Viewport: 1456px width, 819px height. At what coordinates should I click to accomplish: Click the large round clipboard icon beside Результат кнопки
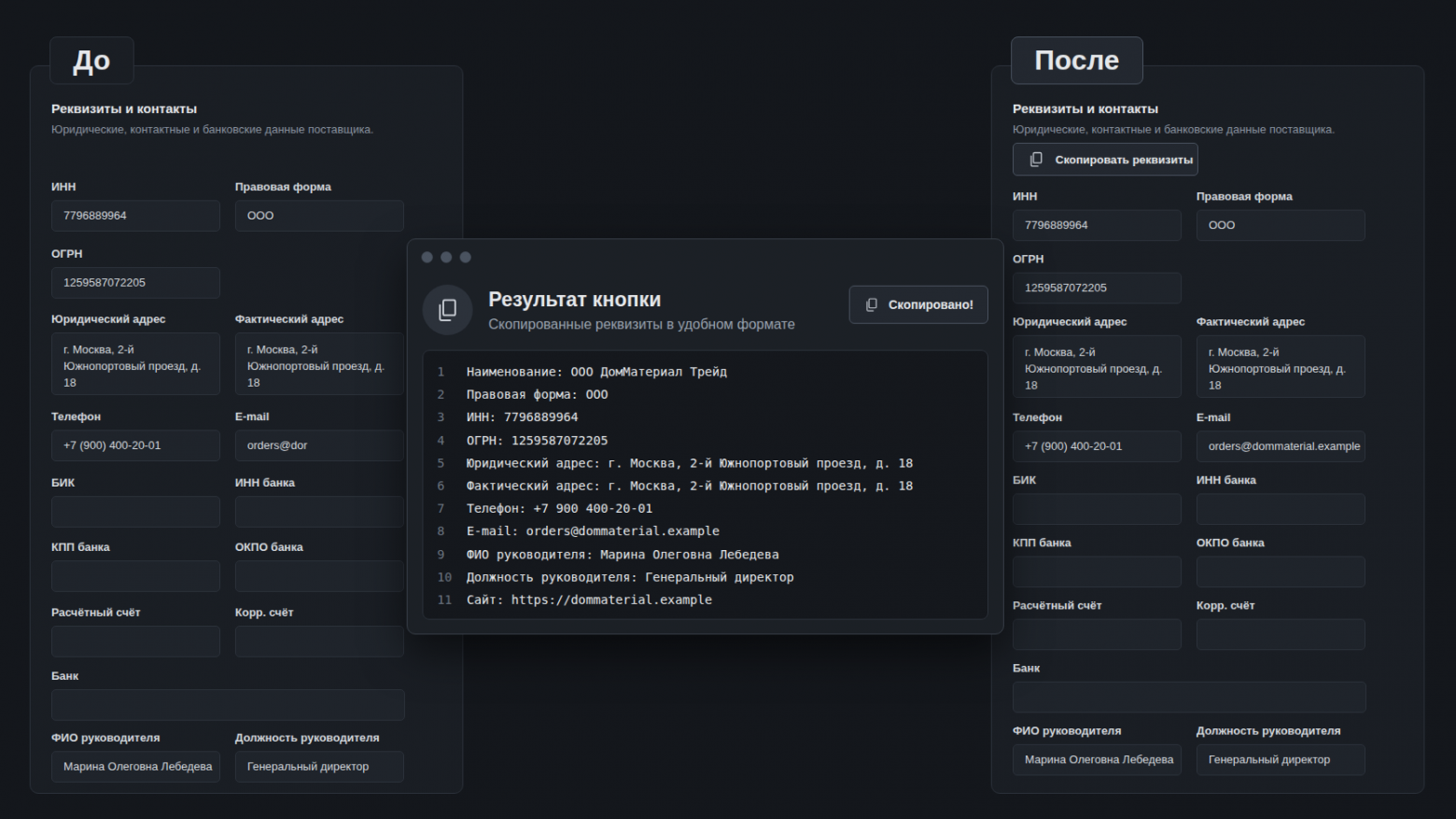448,310
